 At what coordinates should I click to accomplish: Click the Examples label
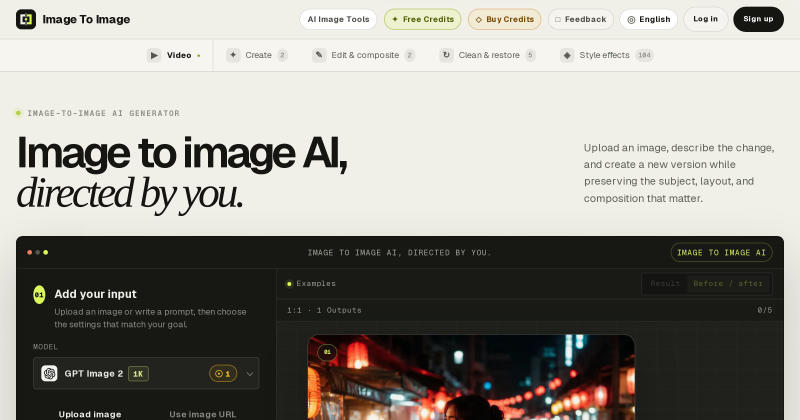[316, 284]
